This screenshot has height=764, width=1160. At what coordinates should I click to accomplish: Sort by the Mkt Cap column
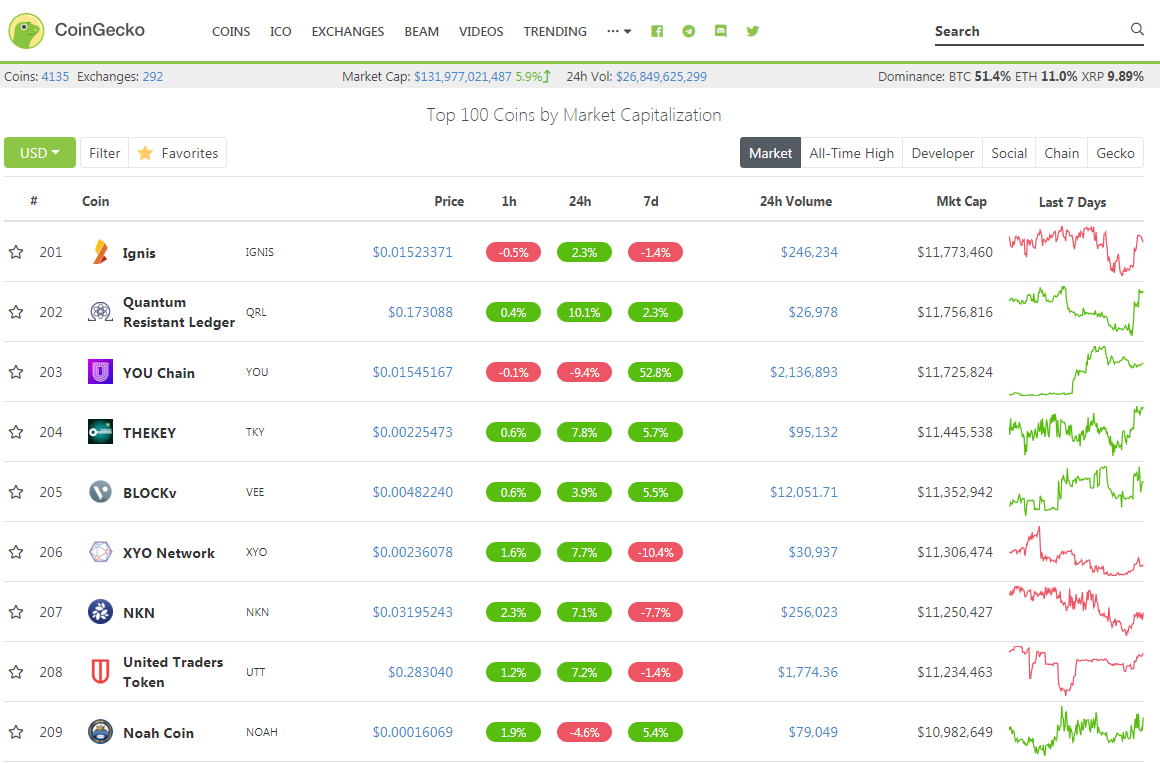[961, 201]
